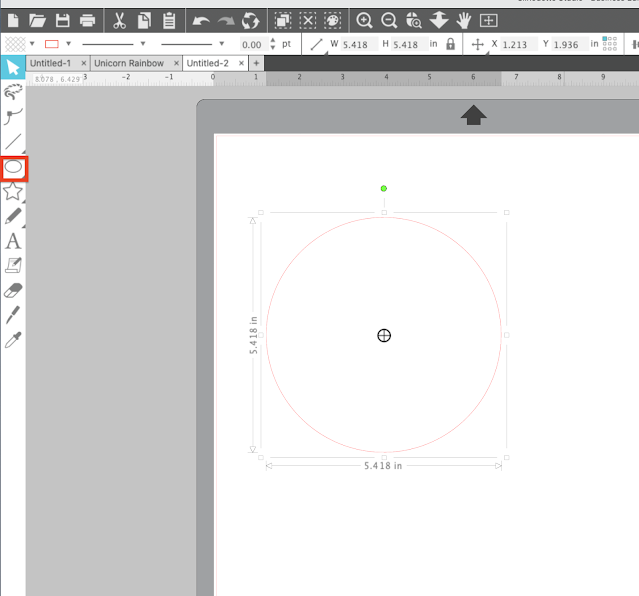
Task: Zoom in on the canvas
Action: click(364, 20)
